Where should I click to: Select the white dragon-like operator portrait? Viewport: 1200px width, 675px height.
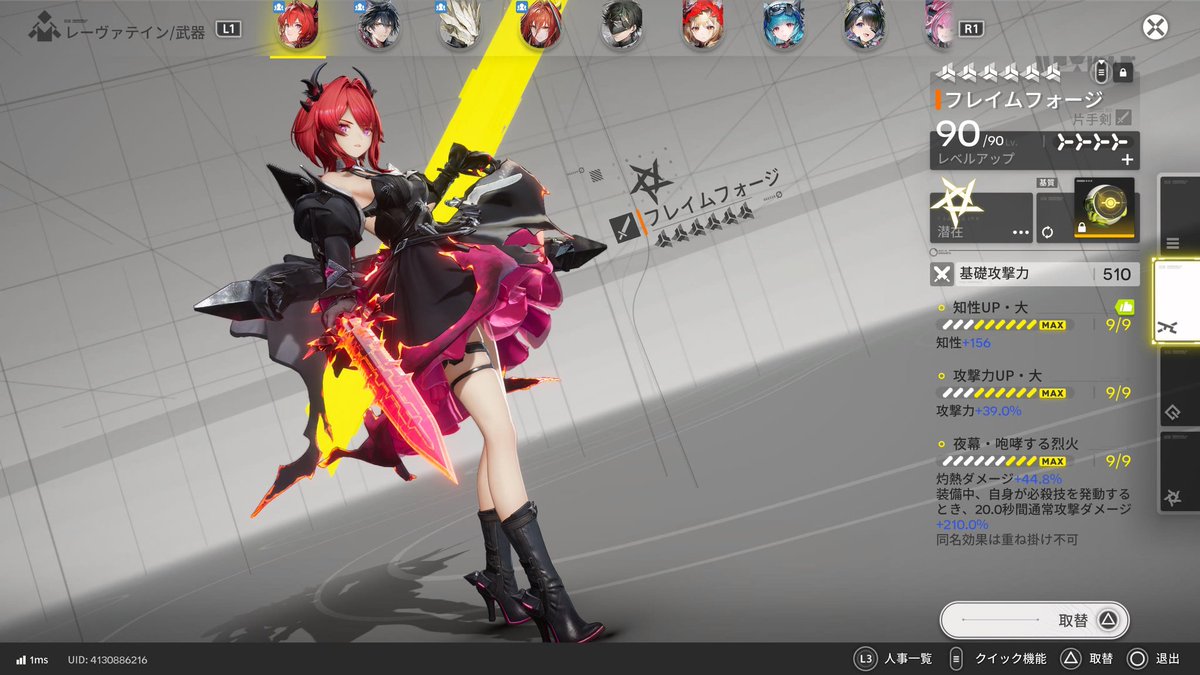tap(459, 26)
